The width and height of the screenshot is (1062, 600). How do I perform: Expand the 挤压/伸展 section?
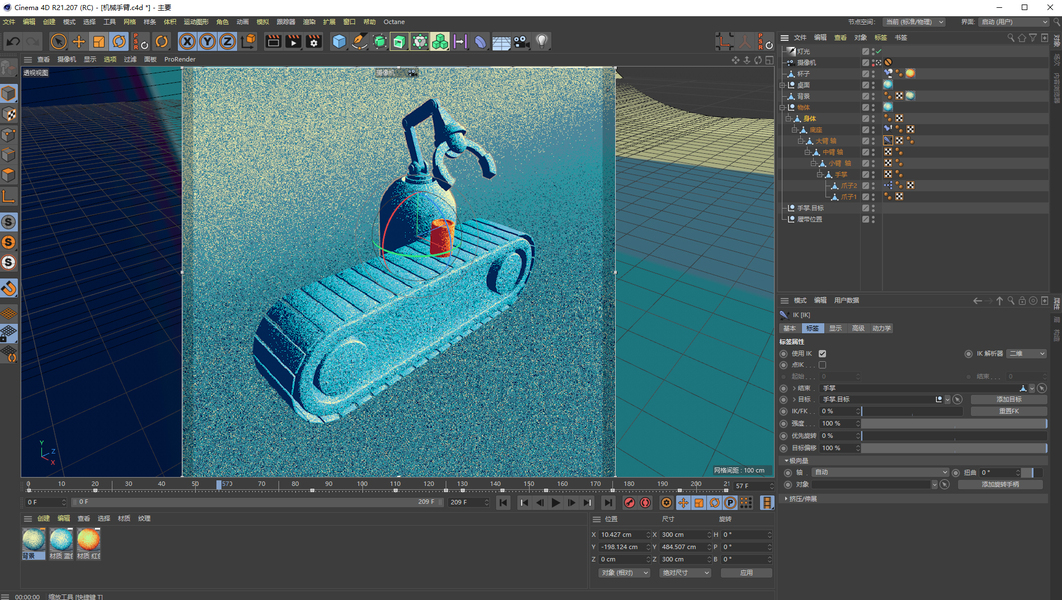click(786, 498)
